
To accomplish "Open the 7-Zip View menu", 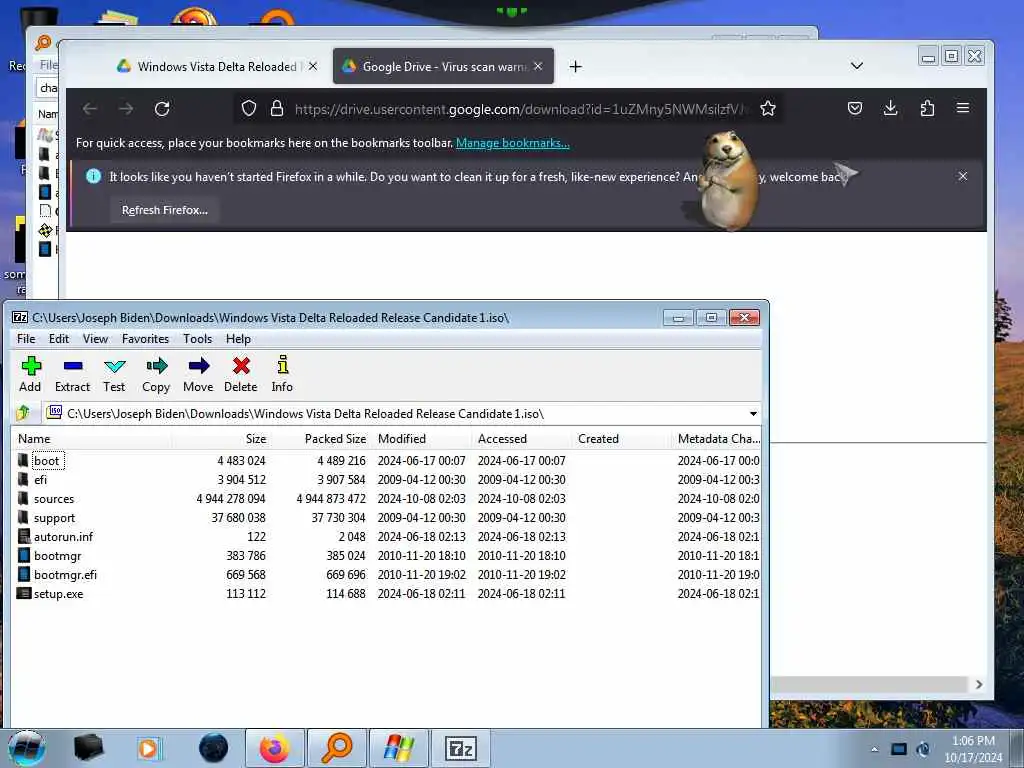I will 95,338.
